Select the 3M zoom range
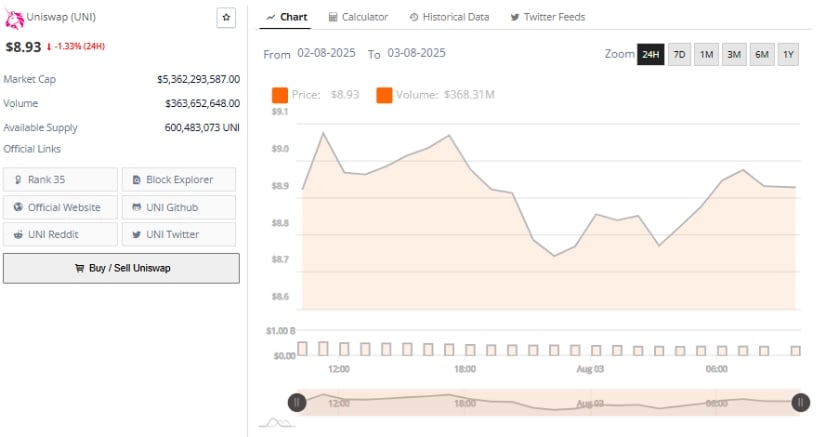This screenshot has height=437, width=825. click(x=734, y=54)
